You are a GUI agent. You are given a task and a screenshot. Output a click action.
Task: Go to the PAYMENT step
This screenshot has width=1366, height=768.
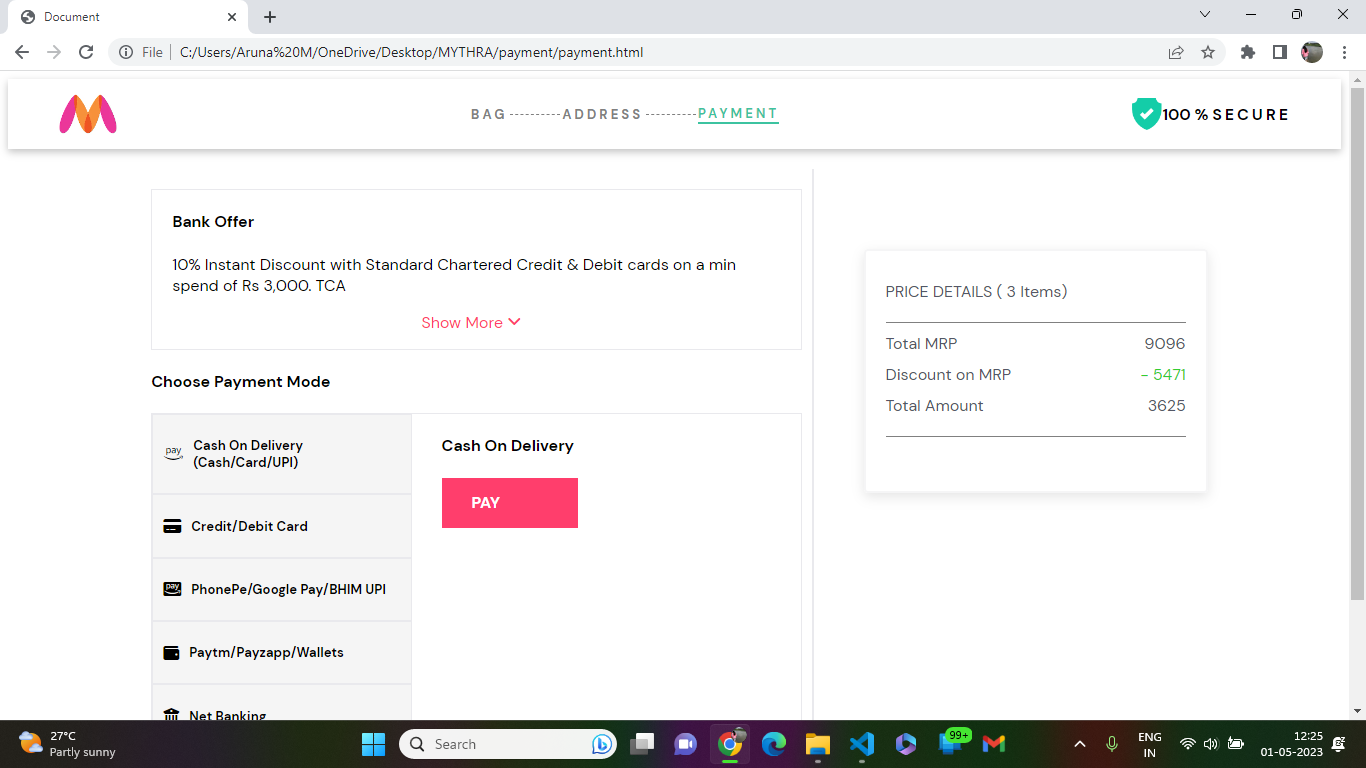[737, 113]
